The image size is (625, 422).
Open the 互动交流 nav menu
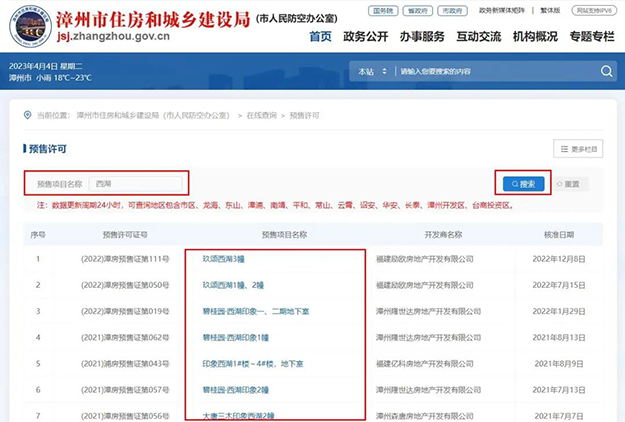pyautogui.click(x=479, y=36)
